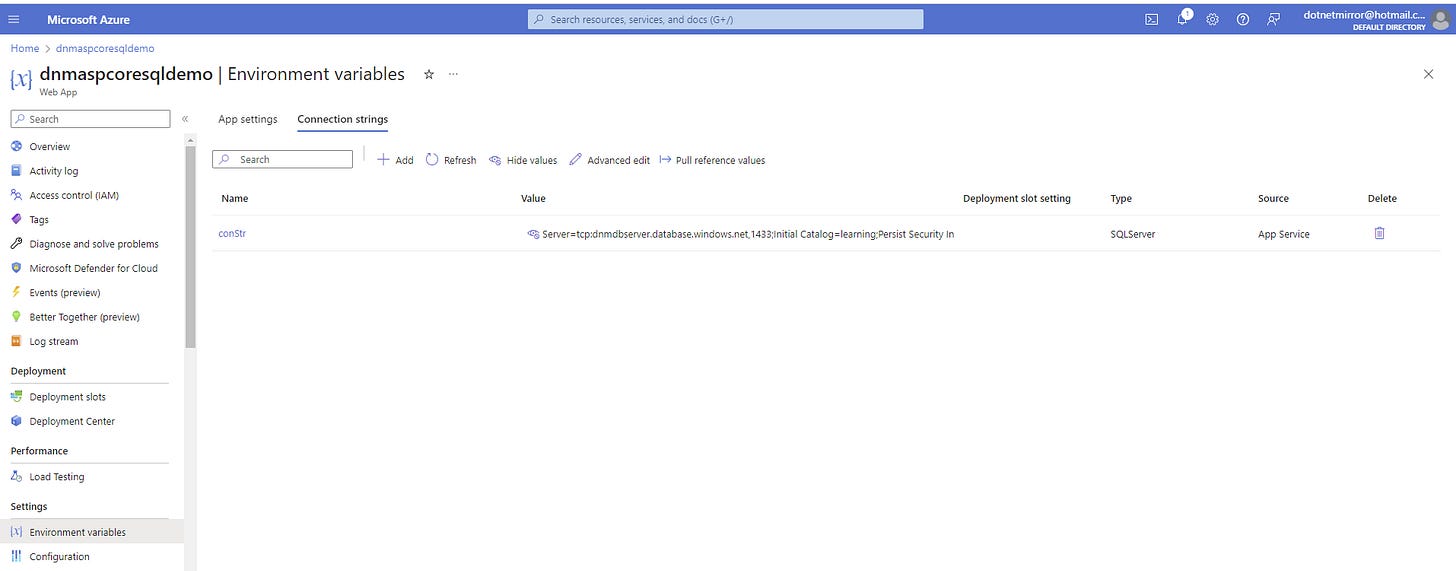The width and height of the screenshot is (1456, 571).
Task: Open Access control (IAM)
Action: point(74,195)
